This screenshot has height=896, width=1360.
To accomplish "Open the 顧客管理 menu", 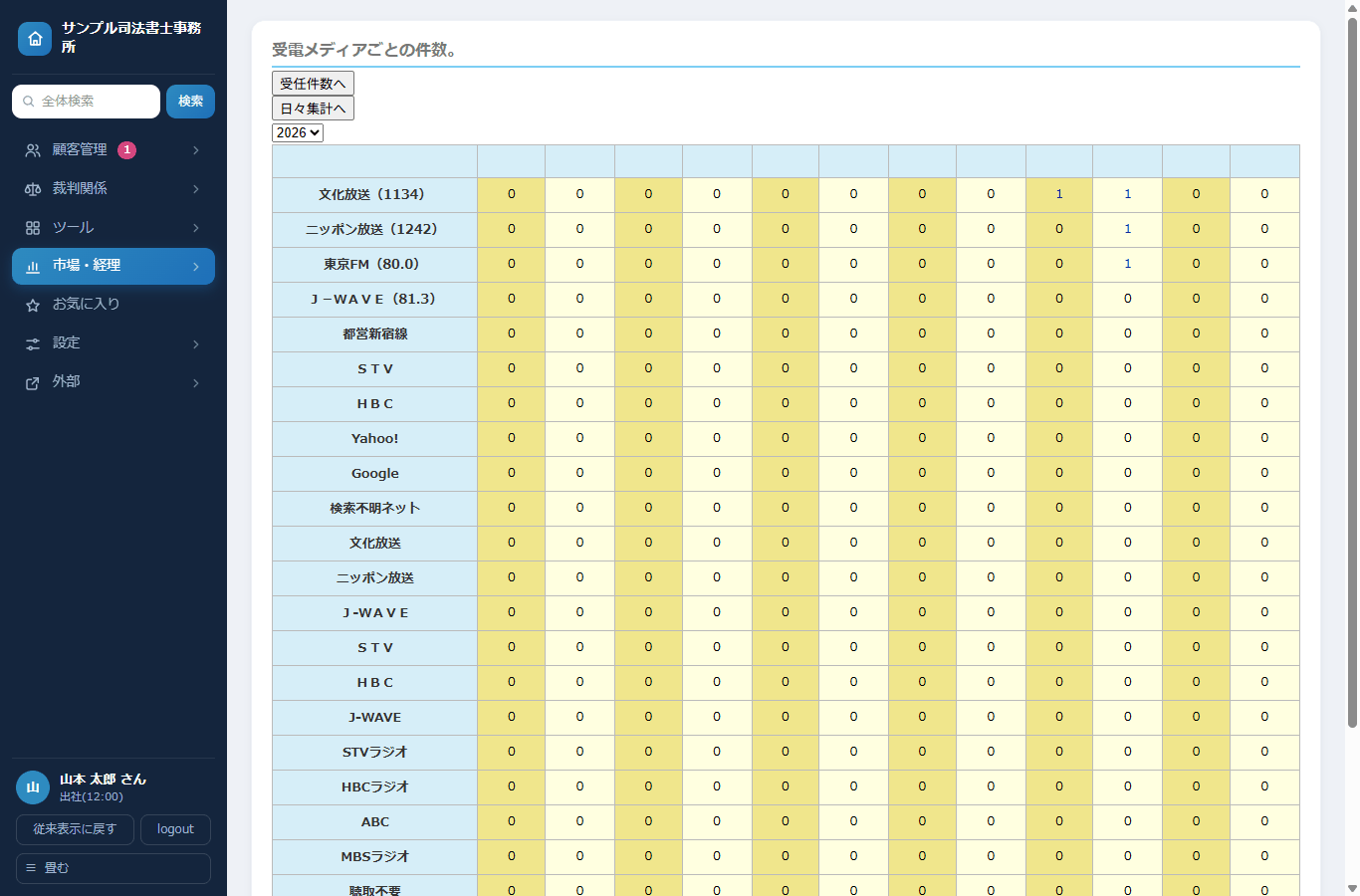I will (x=113, y=150).
